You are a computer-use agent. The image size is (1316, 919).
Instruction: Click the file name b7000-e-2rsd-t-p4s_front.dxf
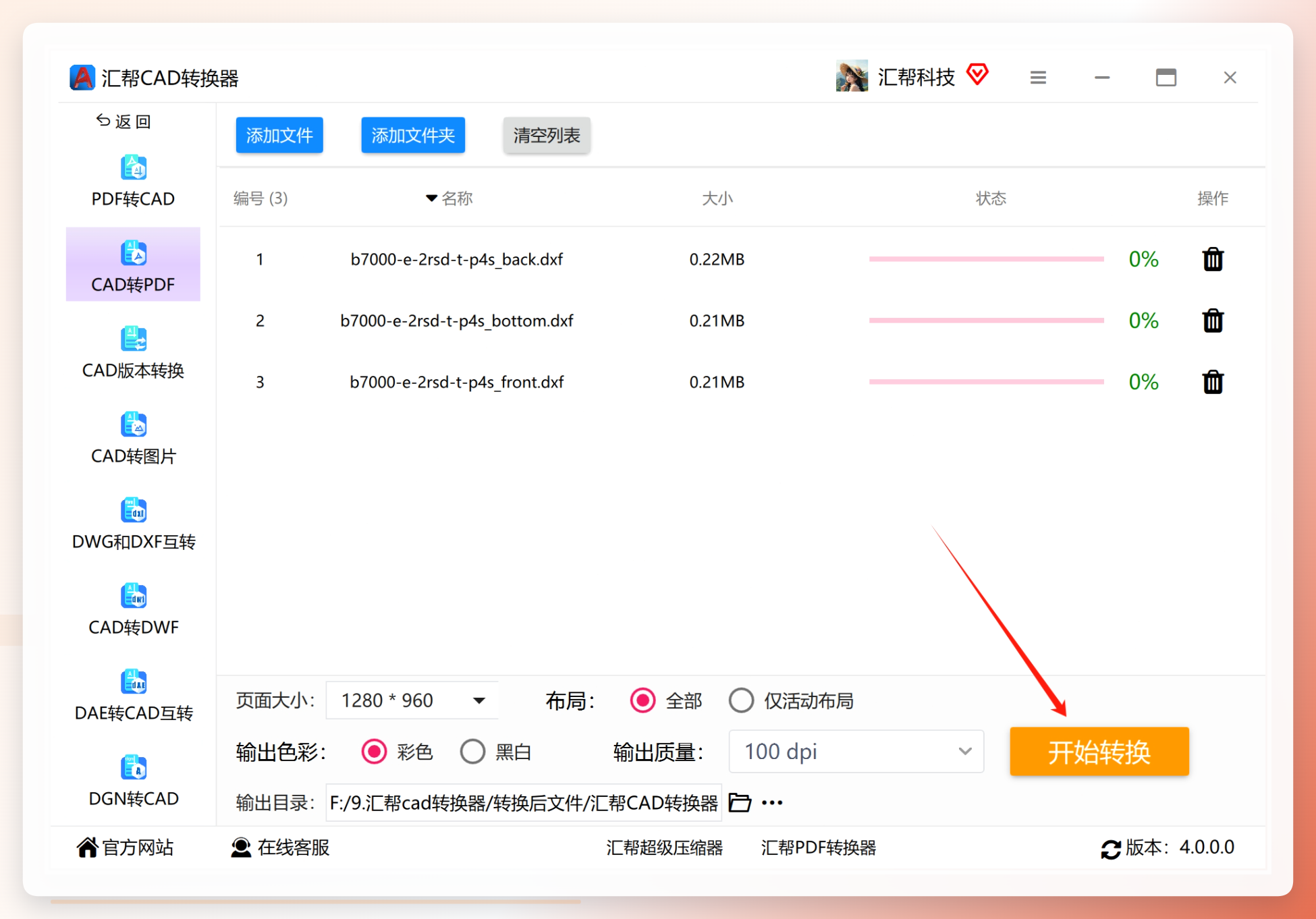coord(457,382)
